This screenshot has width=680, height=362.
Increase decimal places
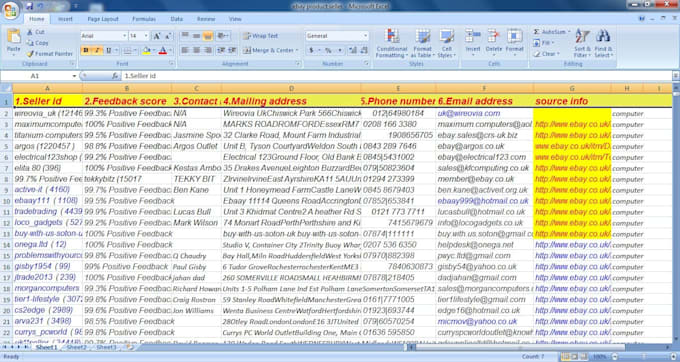click(353, 50)
